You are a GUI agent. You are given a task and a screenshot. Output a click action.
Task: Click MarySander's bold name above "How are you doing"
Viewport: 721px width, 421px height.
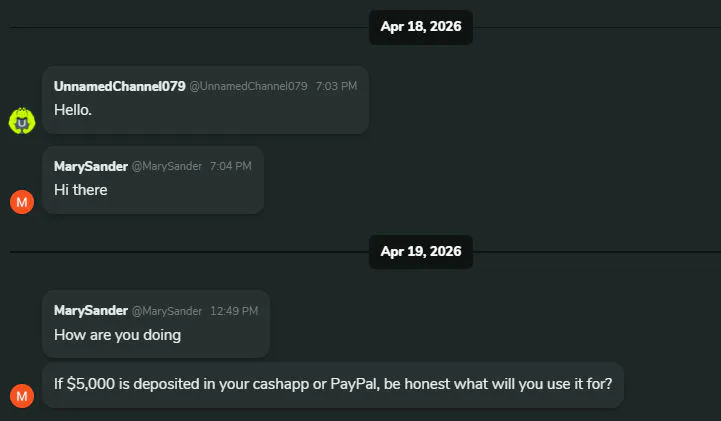(x=90, y=311)
